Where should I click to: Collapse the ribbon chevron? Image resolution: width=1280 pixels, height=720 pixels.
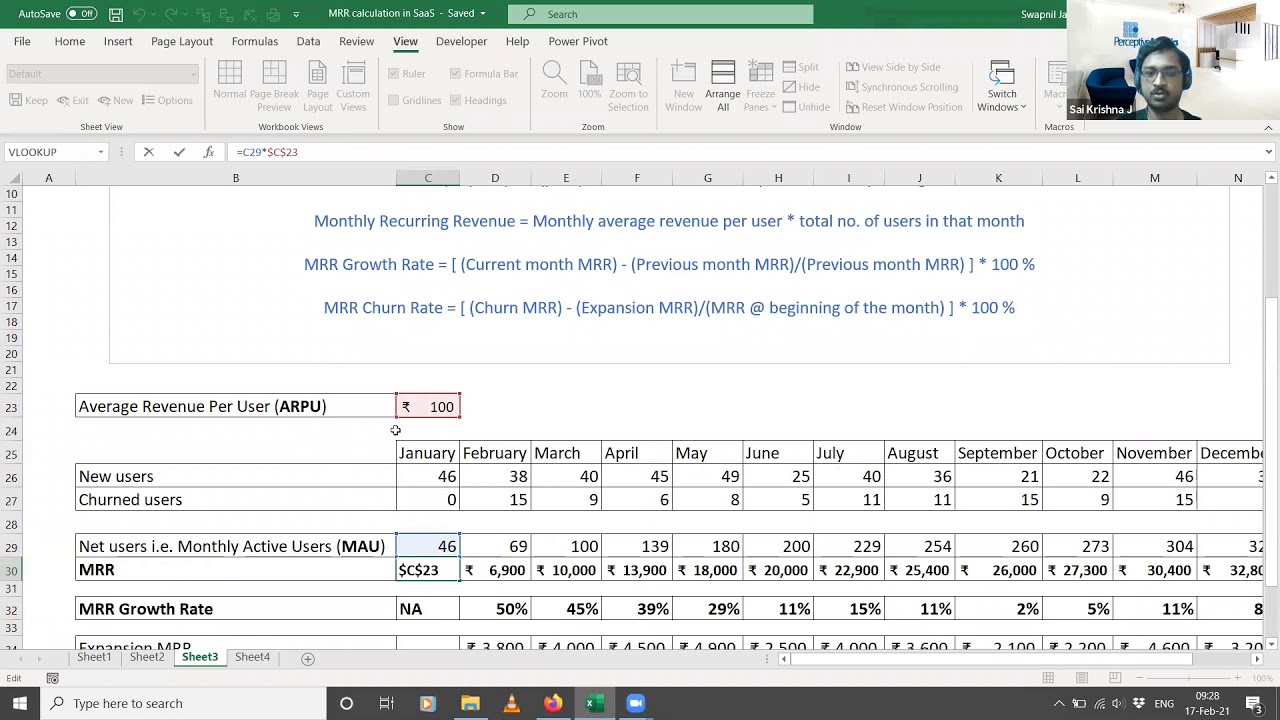[x=1268, y=128]
